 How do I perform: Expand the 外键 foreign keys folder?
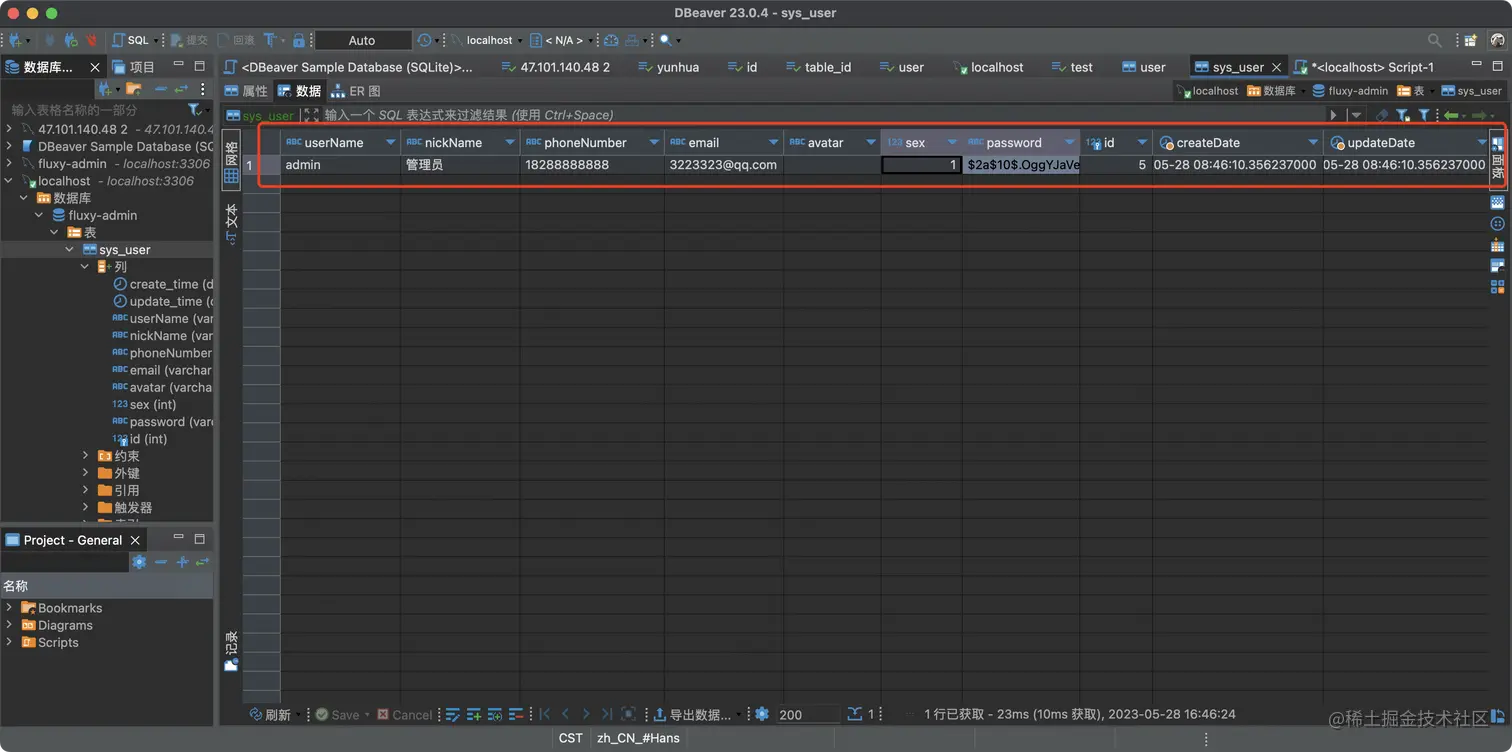coord(86,473)
